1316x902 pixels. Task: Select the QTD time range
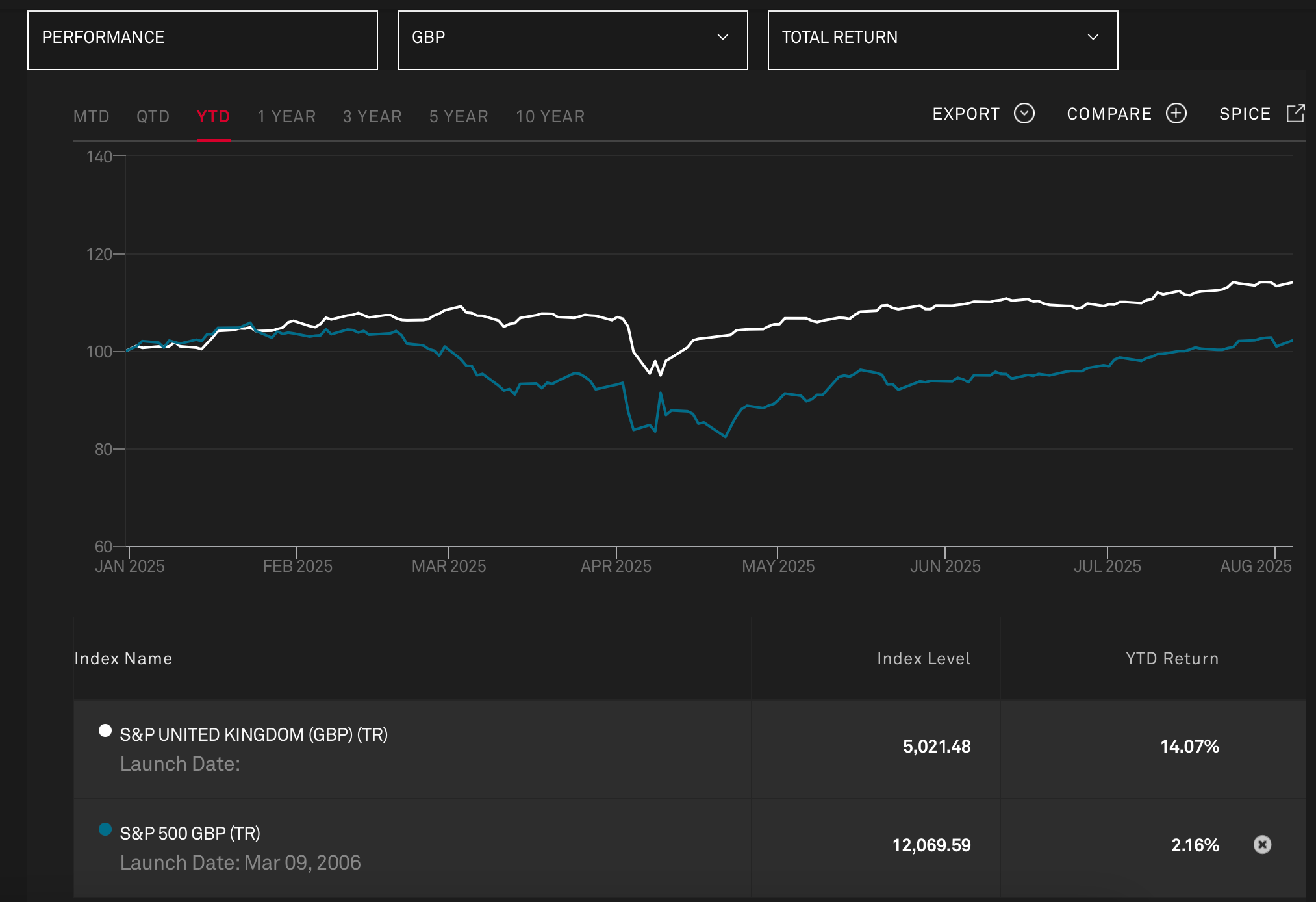[153, 116]
